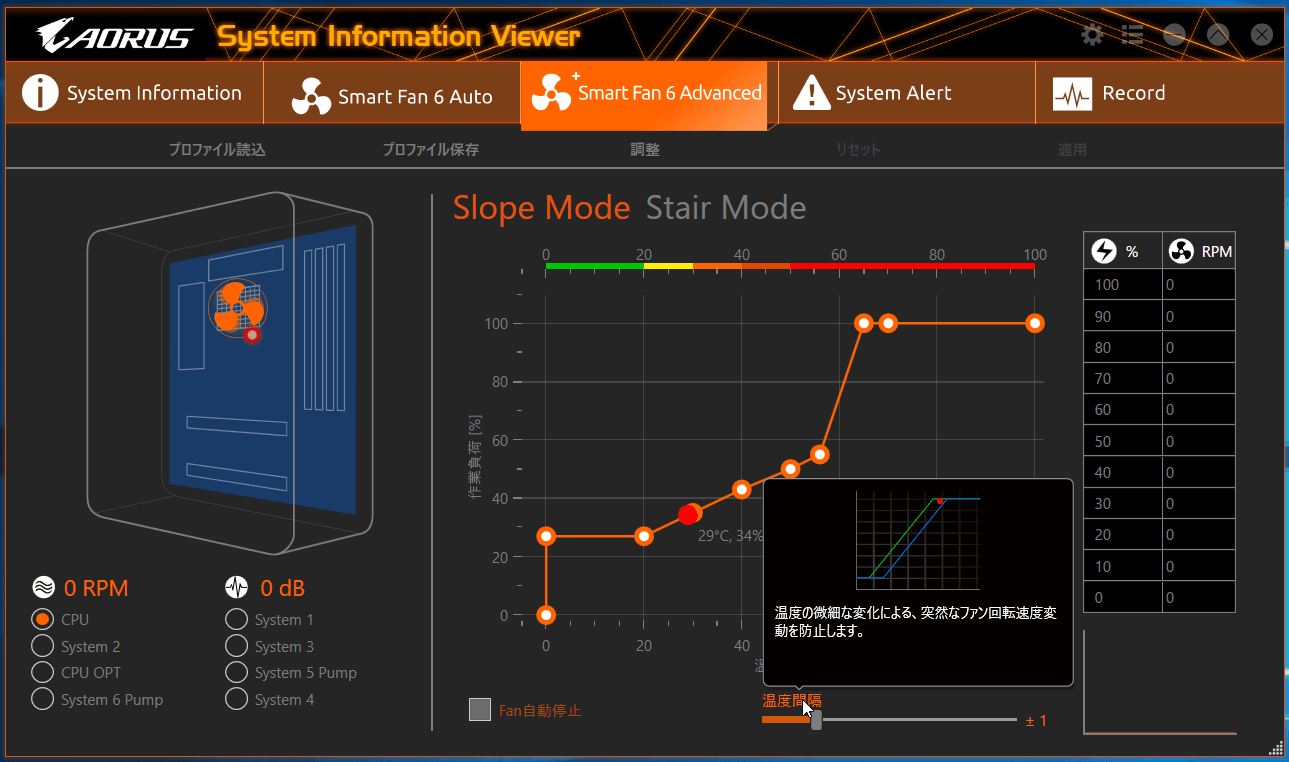Select the System 5 Pump radio button
1289x762 pixels.
(x=237, y=672)
